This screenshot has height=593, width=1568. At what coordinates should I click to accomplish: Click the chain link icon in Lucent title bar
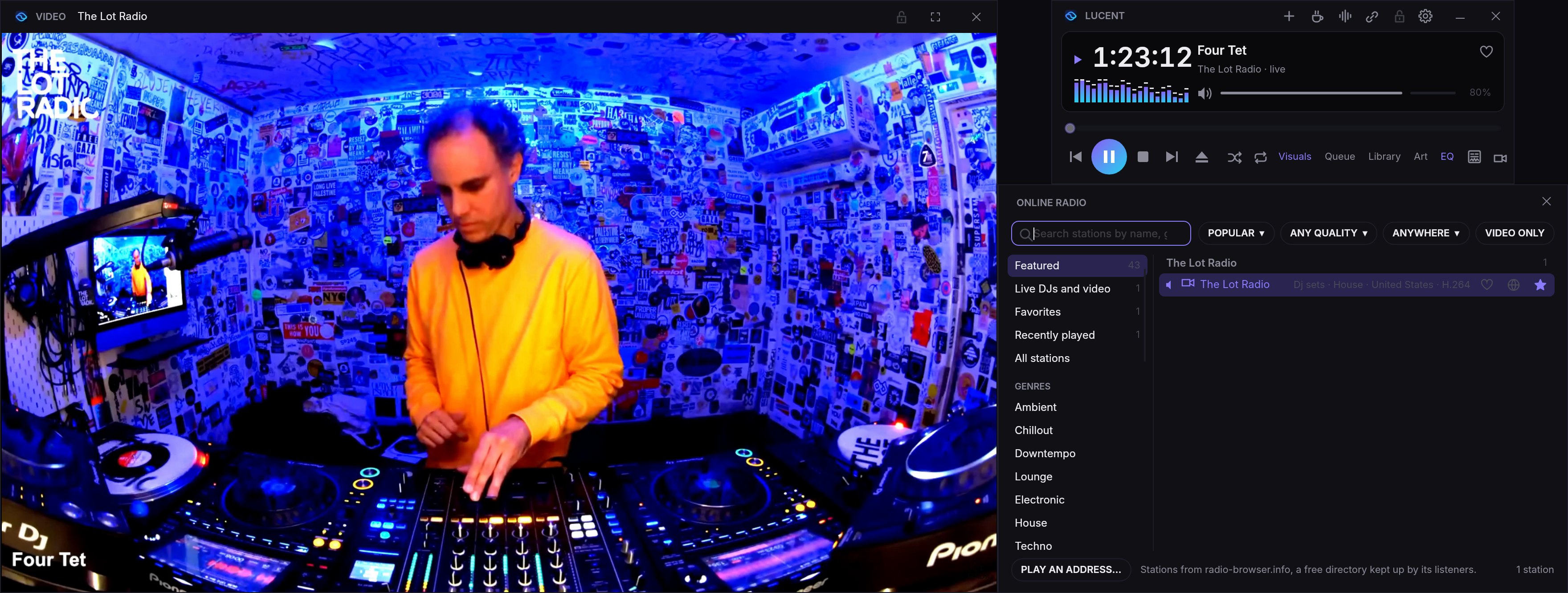(x=1372, y=16)
